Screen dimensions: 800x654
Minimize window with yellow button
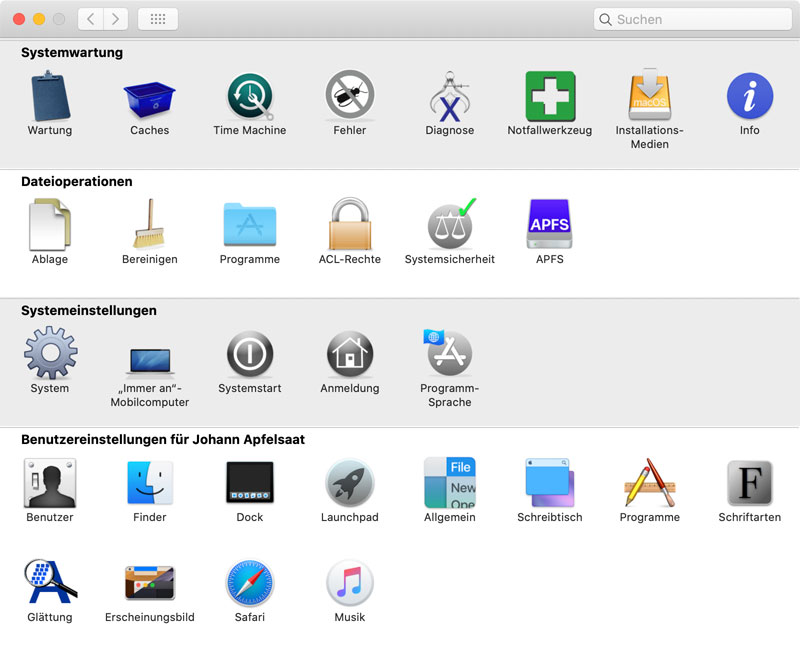click(x=39, y=19)
